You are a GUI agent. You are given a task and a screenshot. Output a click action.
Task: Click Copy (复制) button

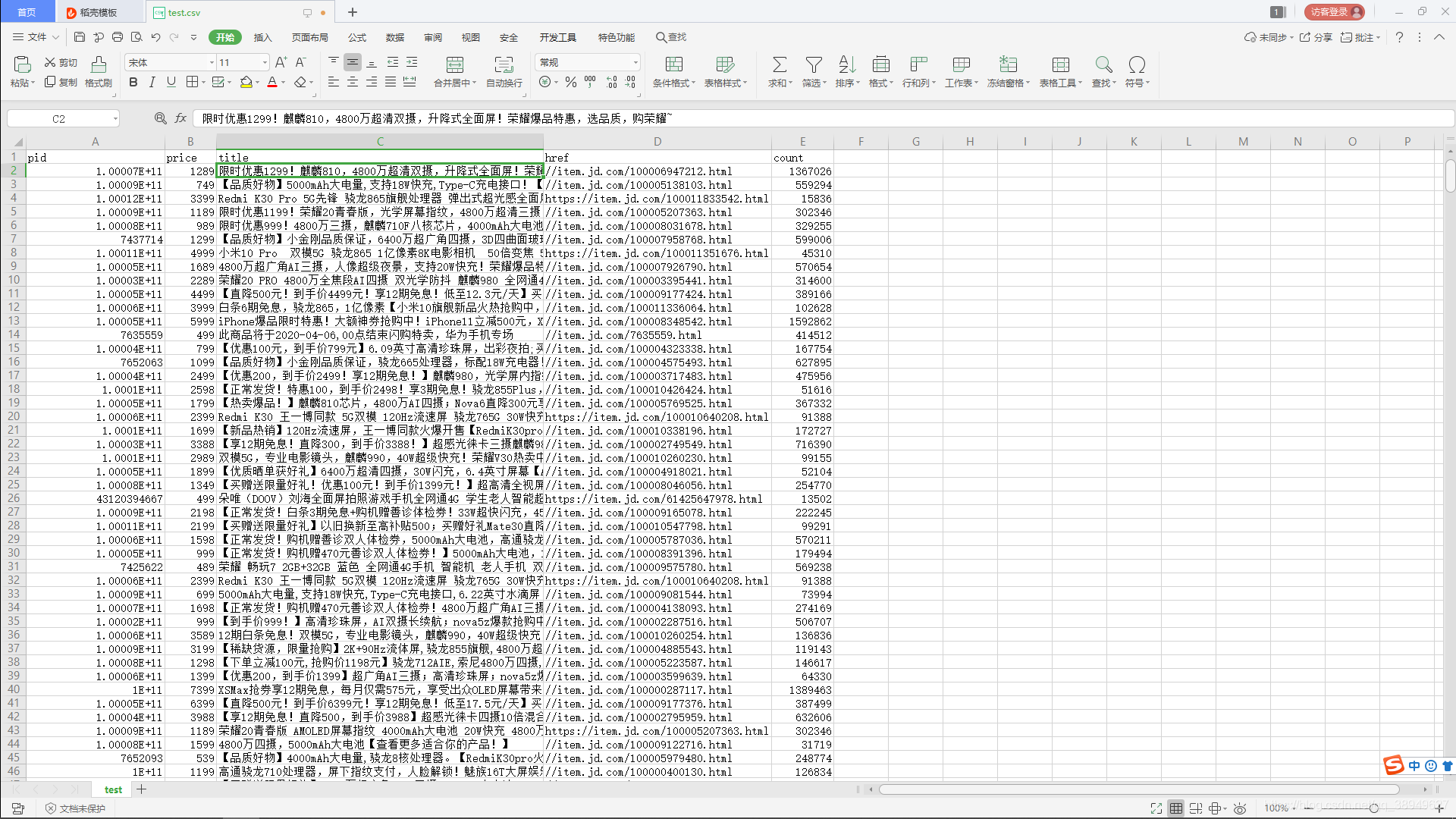pyautogui.click(x=61, y=82)
